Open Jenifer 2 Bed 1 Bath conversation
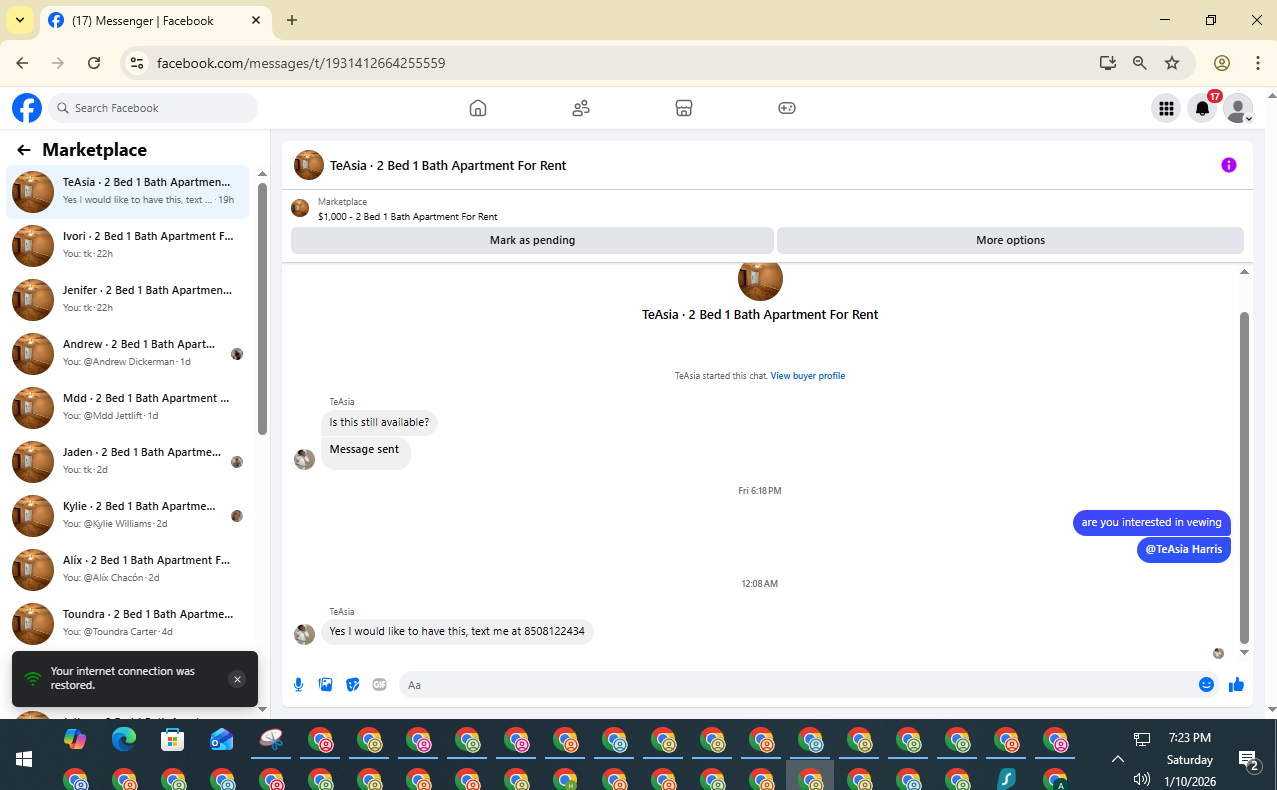 pos(128,299)
